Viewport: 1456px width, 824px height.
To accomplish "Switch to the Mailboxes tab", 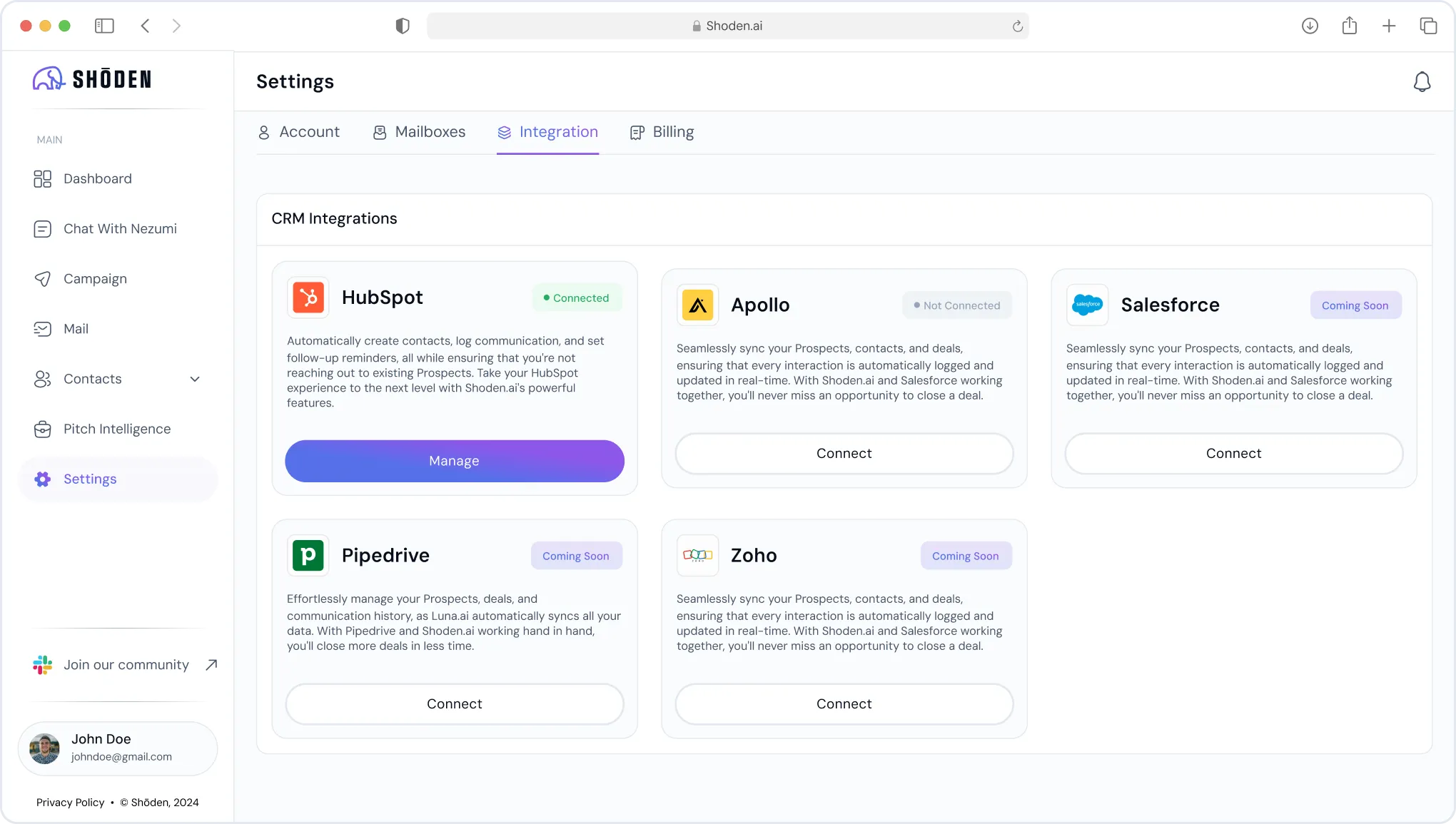I will point(419,132).
